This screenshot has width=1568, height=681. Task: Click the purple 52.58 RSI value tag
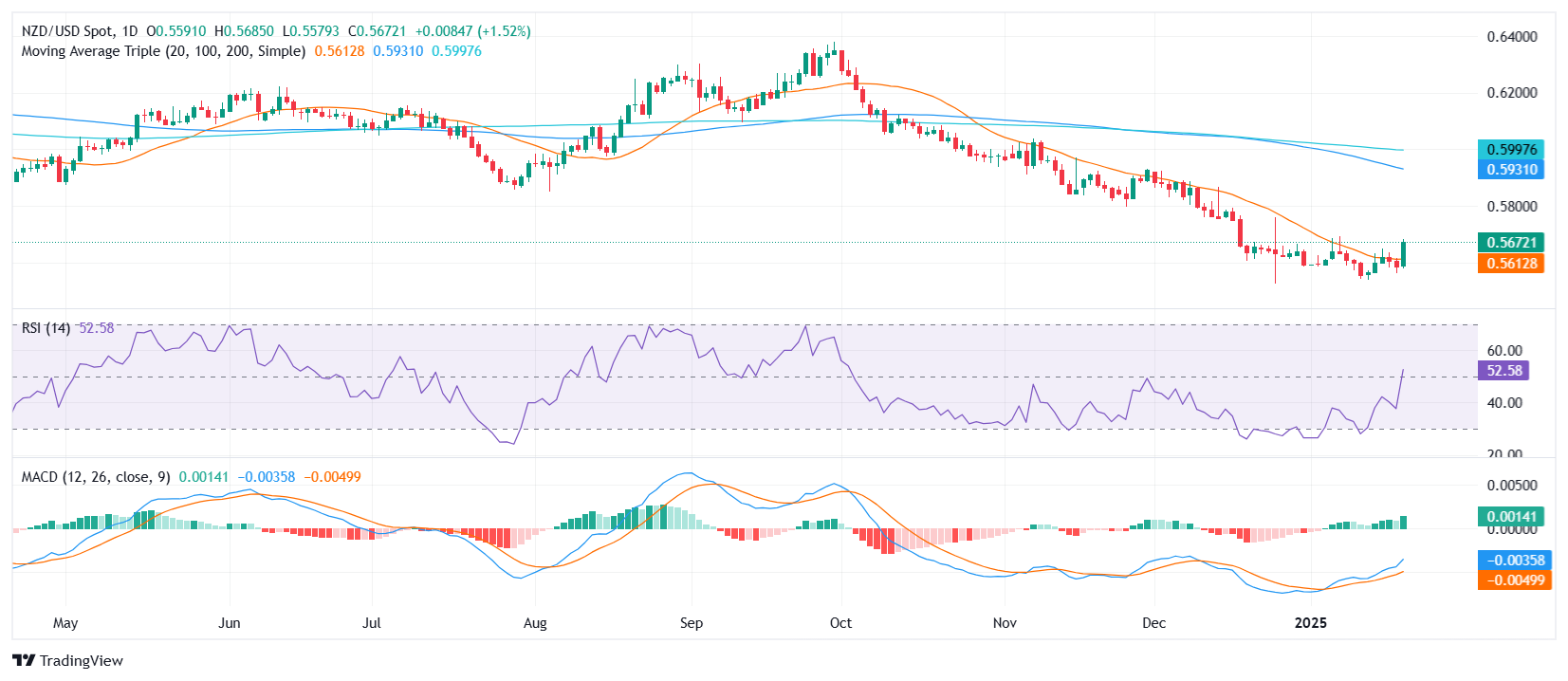pyautogui.click(x=1503, y=371)
